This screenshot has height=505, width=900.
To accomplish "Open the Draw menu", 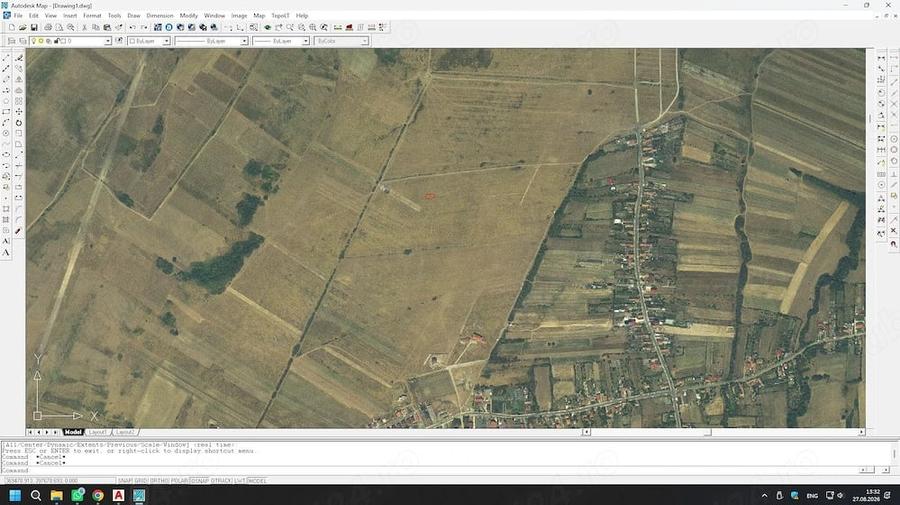I will tap(134, 15).
